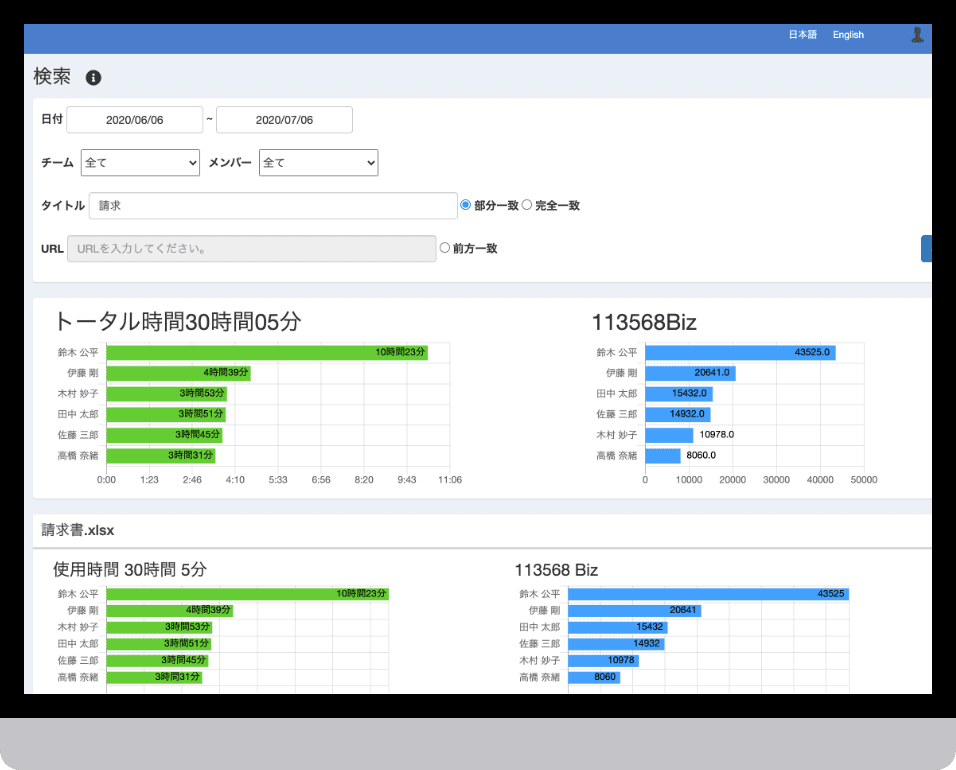Click the lower blue bar labeled 8060
956x770 pixels.
(594, 677)
